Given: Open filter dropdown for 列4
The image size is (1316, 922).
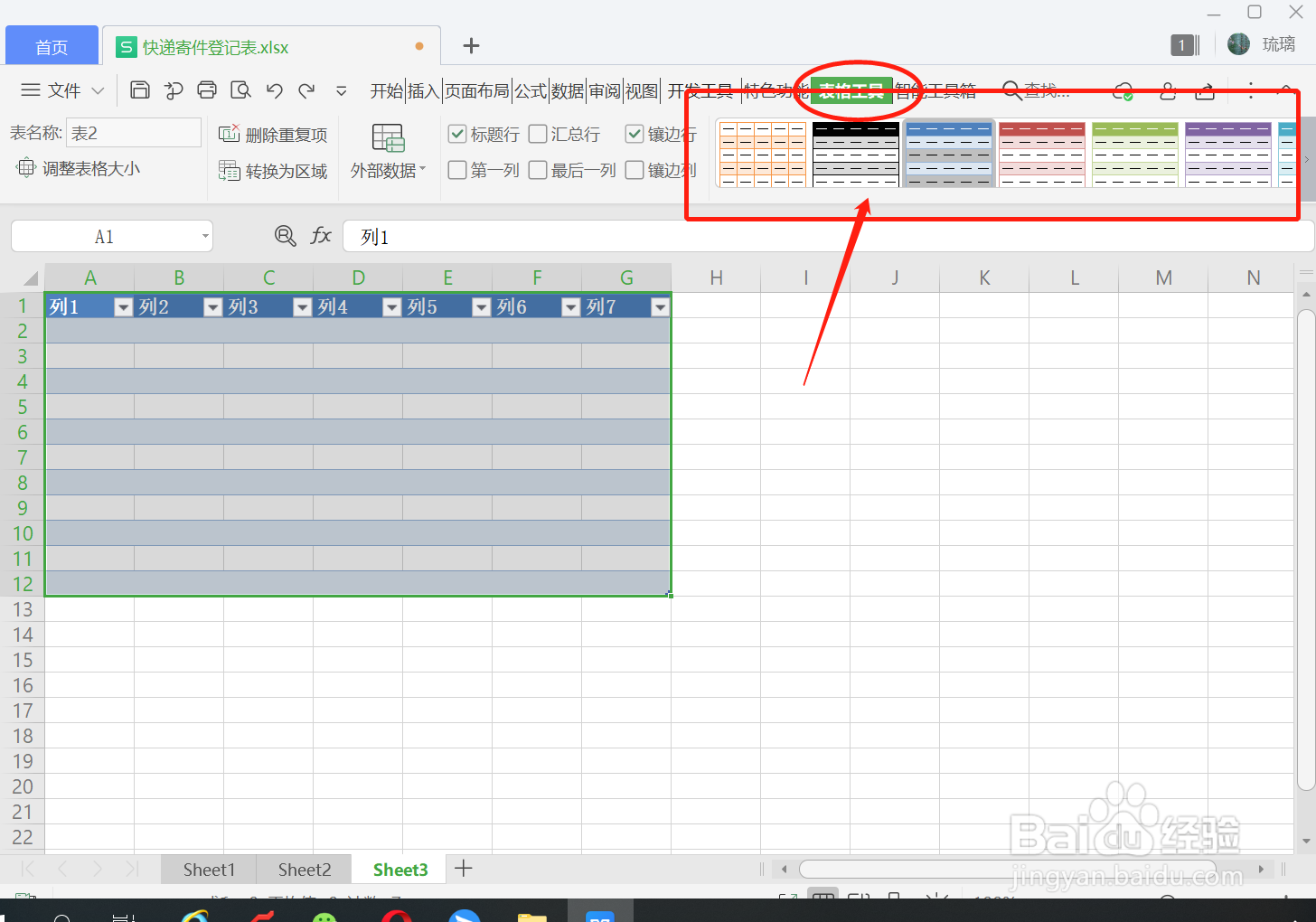Looking at the screenshot, I should 391,307.
